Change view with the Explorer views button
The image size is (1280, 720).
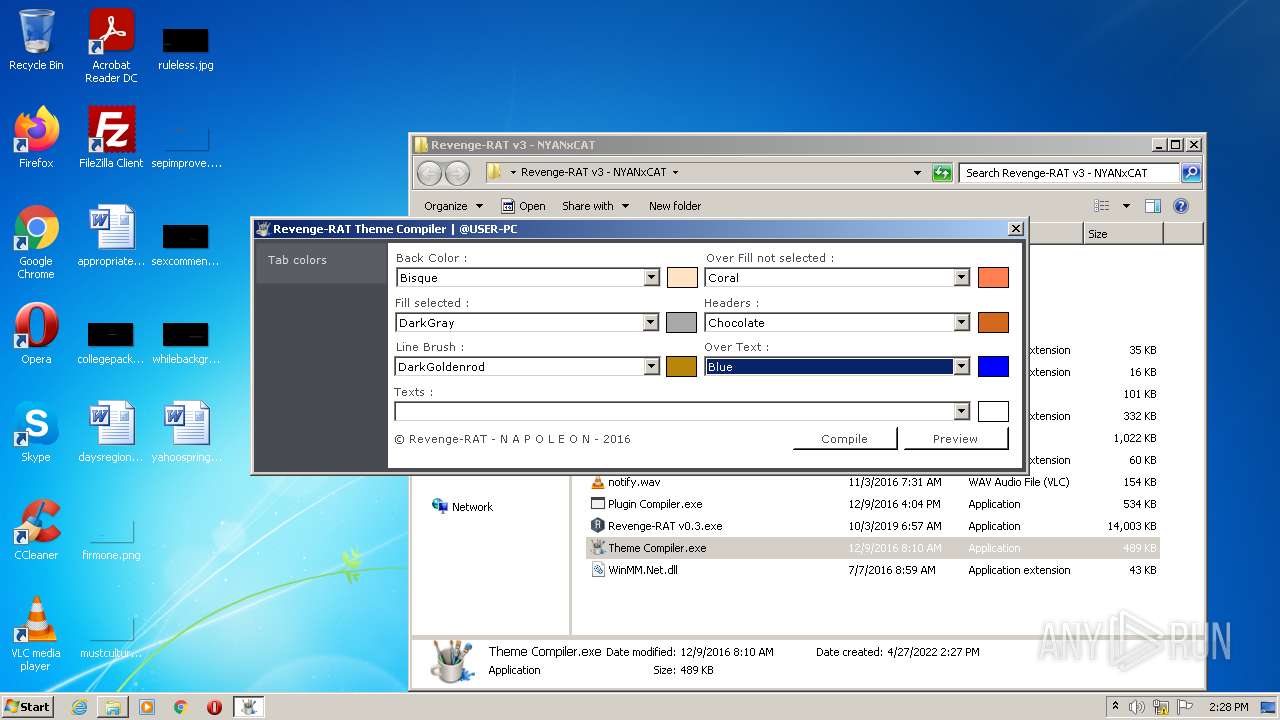point(1102,206)
